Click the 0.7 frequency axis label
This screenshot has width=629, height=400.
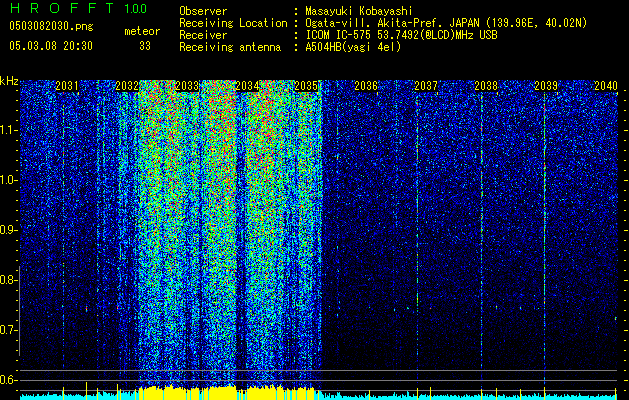[x=8, y=330]
